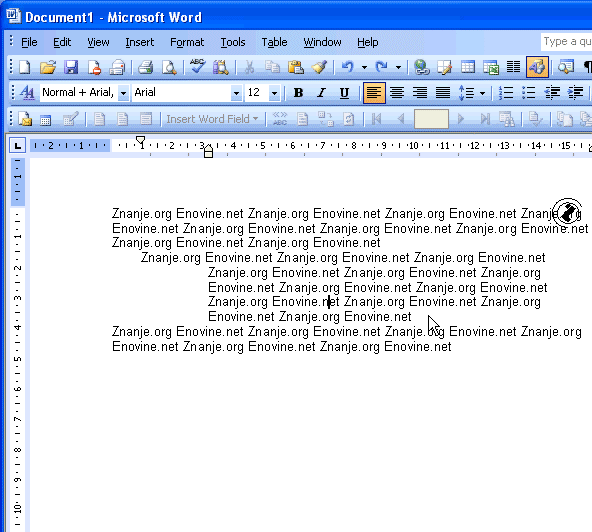Click in the Style name box

pyautogui.click(x=79, y=93)
